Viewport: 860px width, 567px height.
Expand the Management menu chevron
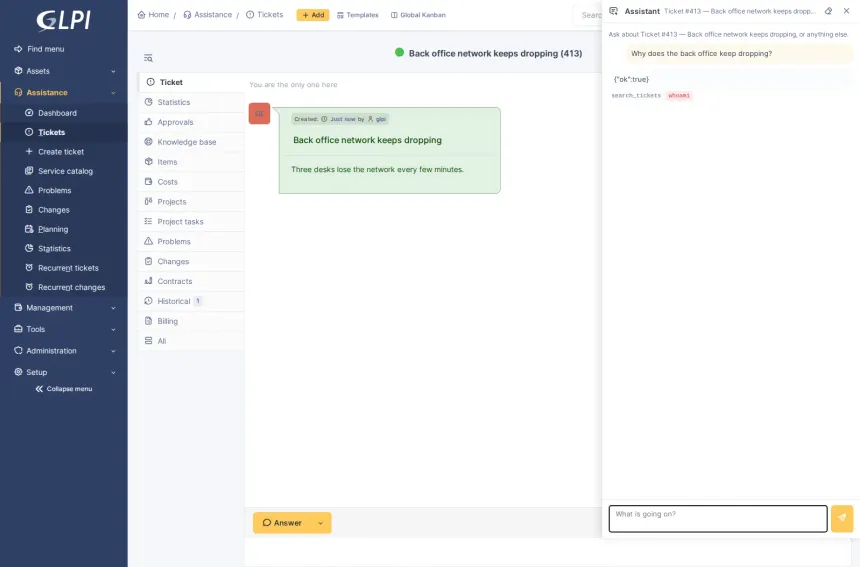tap(113, 308)
